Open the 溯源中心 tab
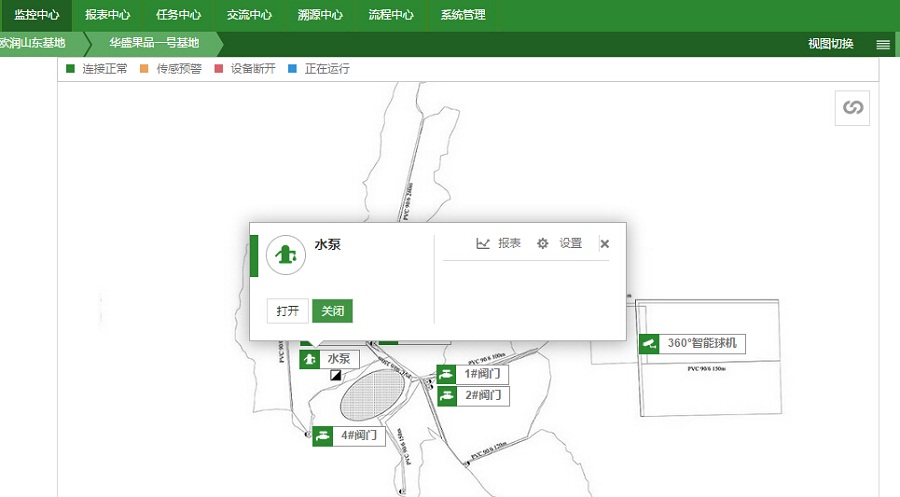The width and height of the screenshot is (900, 497). [x=320, y=15]
